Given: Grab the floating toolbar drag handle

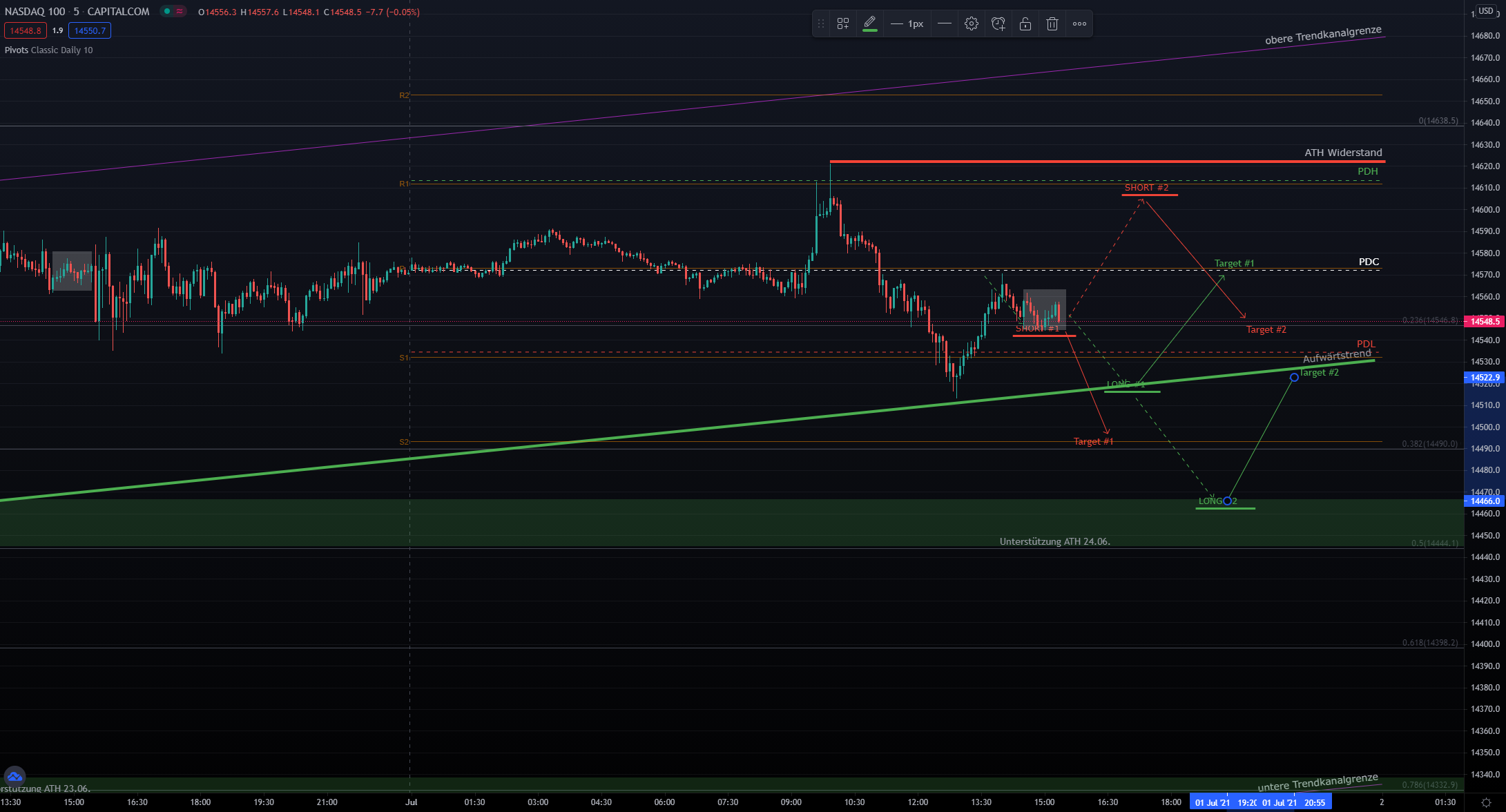Looking at the screenshot, I should [x=821, y=23].
